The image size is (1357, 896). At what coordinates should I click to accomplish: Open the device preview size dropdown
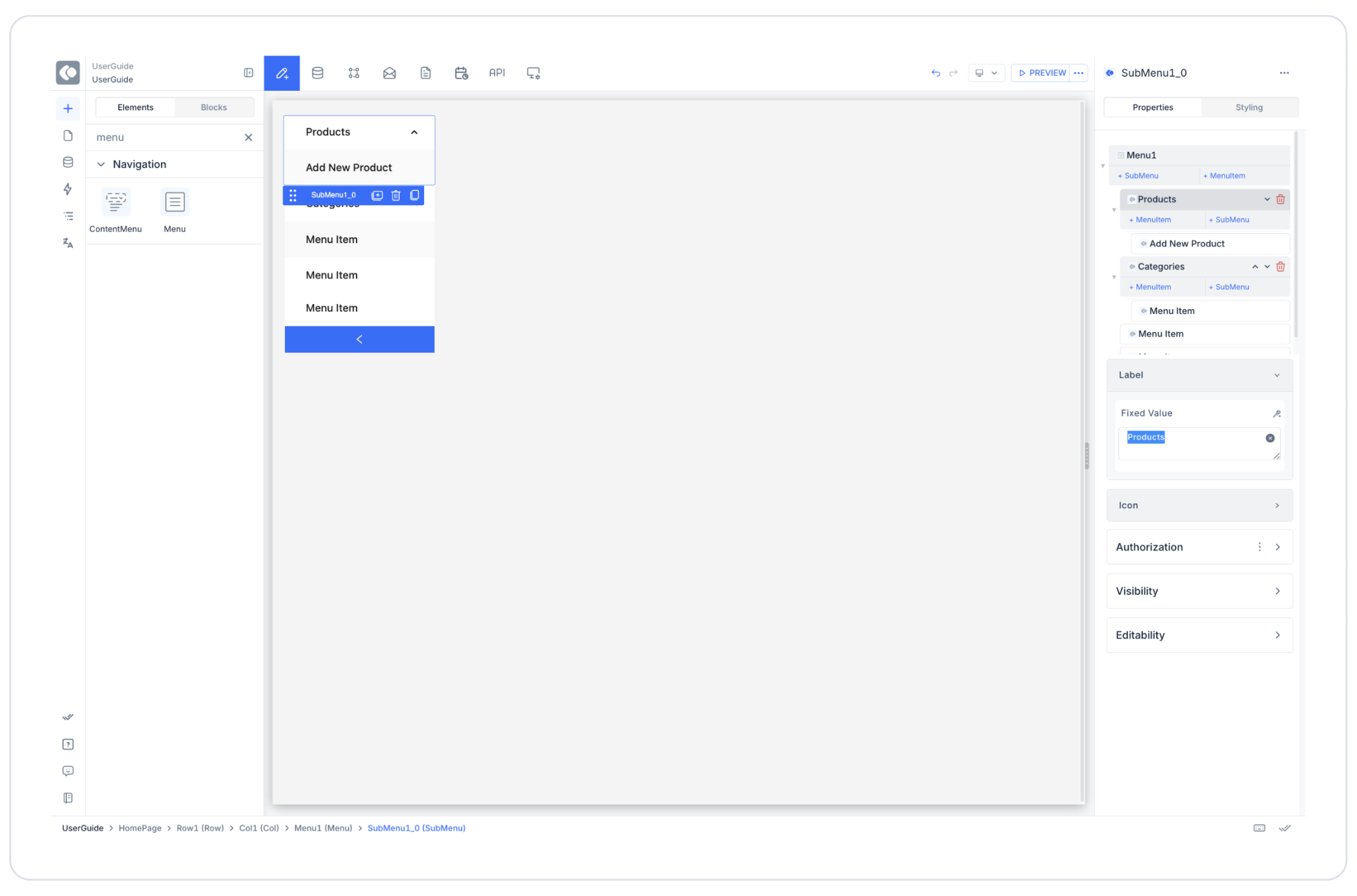[986, 73]
